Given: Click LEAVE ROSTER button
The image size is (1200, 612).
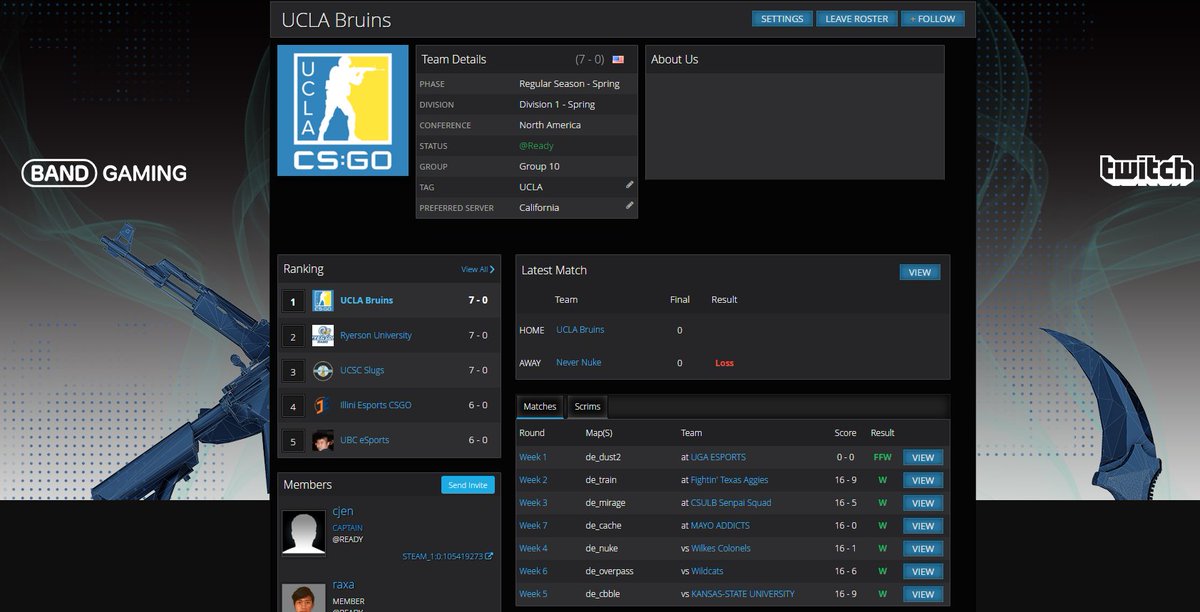Looking at the screenshot, I should pyautogui.click(x=857, y=19).
